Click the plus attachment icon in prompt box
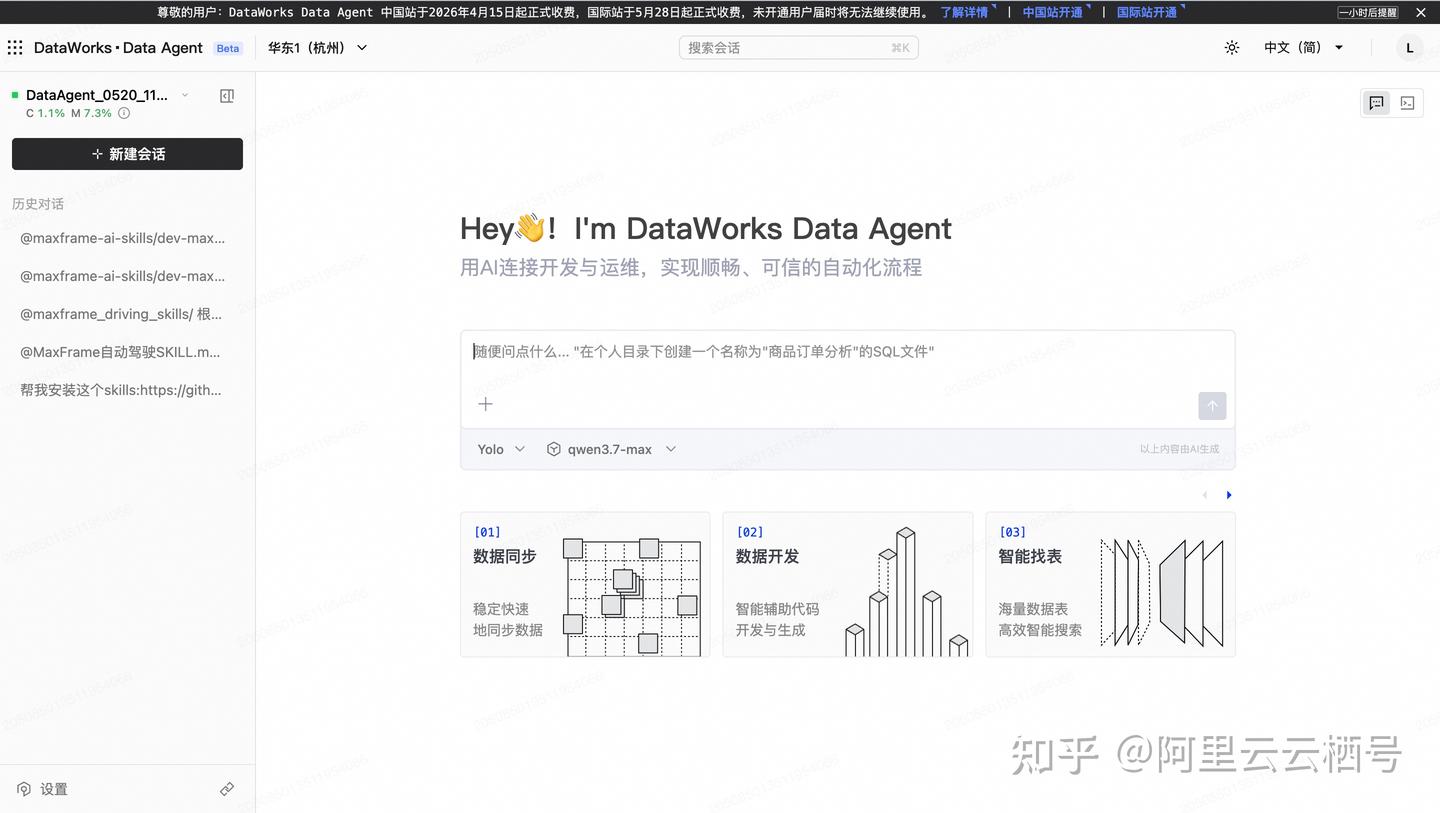The width and height of the screenshot is (1440, 813). coord(485,404)
